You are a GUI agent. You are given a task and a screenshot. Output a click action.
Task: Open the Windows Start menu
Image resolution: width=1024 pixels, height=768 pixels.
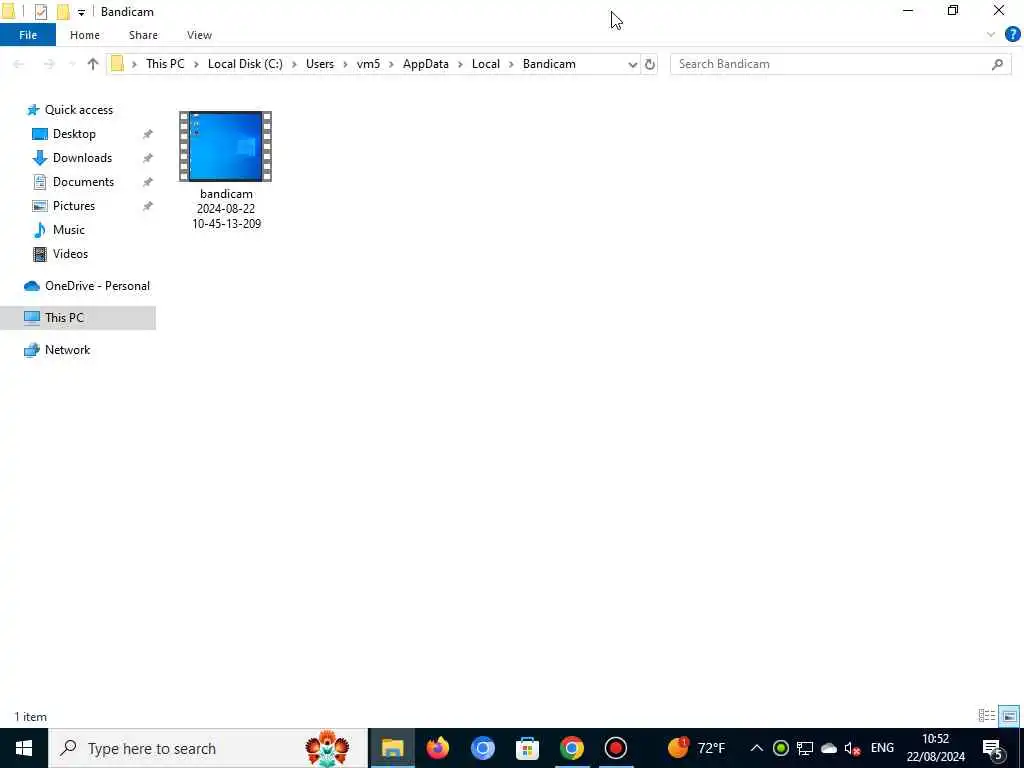(x=24, y=748)
